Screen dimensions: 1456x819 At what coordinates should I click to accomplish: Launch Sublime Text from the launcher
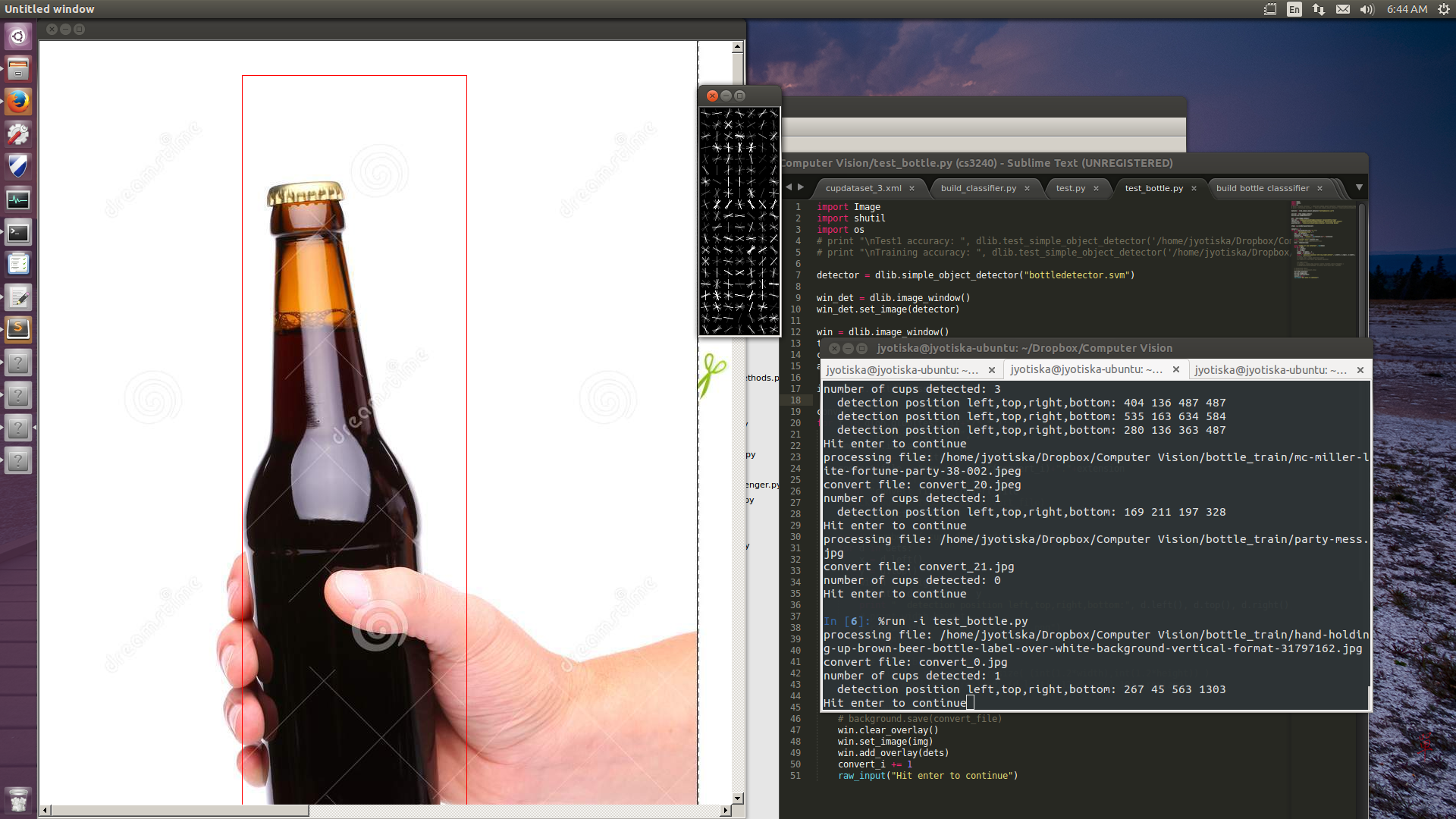18,328
